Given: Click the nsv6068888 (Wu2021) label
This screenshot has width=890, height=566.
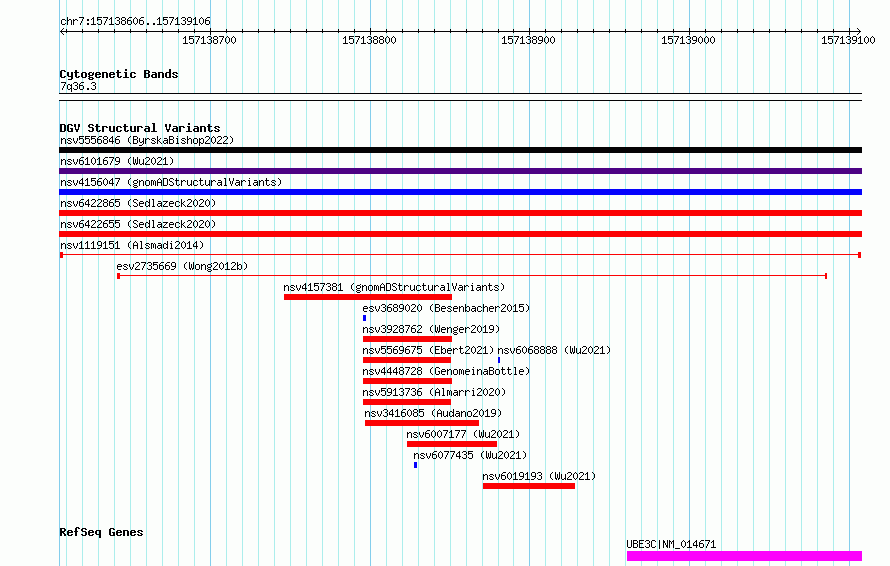Looking at the screenshot, I should 554,350.
